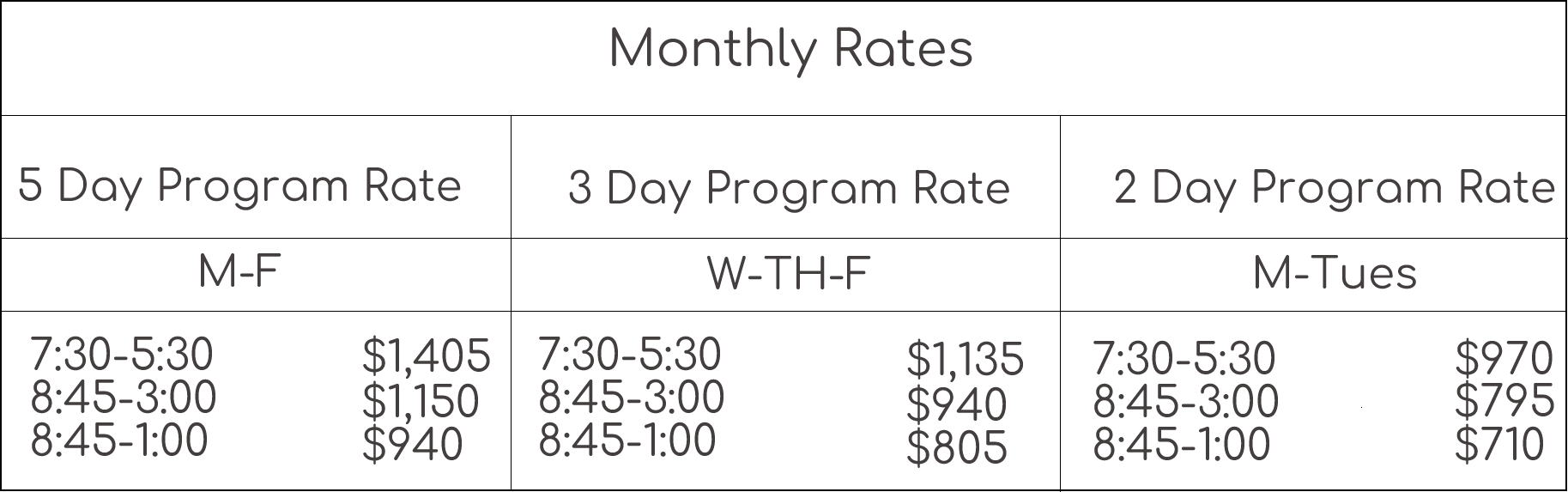Select the 5 Day Program Rate header
The height and width of the screenshot is (492, 1568).
point(239,186)
